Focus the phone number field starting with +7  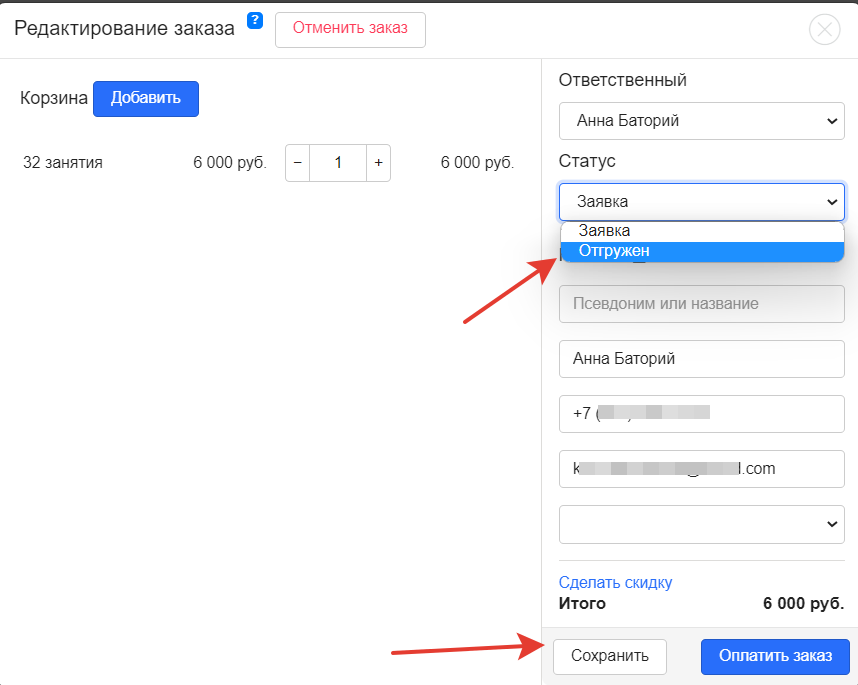pyautogui.click(x=702, y=413)
